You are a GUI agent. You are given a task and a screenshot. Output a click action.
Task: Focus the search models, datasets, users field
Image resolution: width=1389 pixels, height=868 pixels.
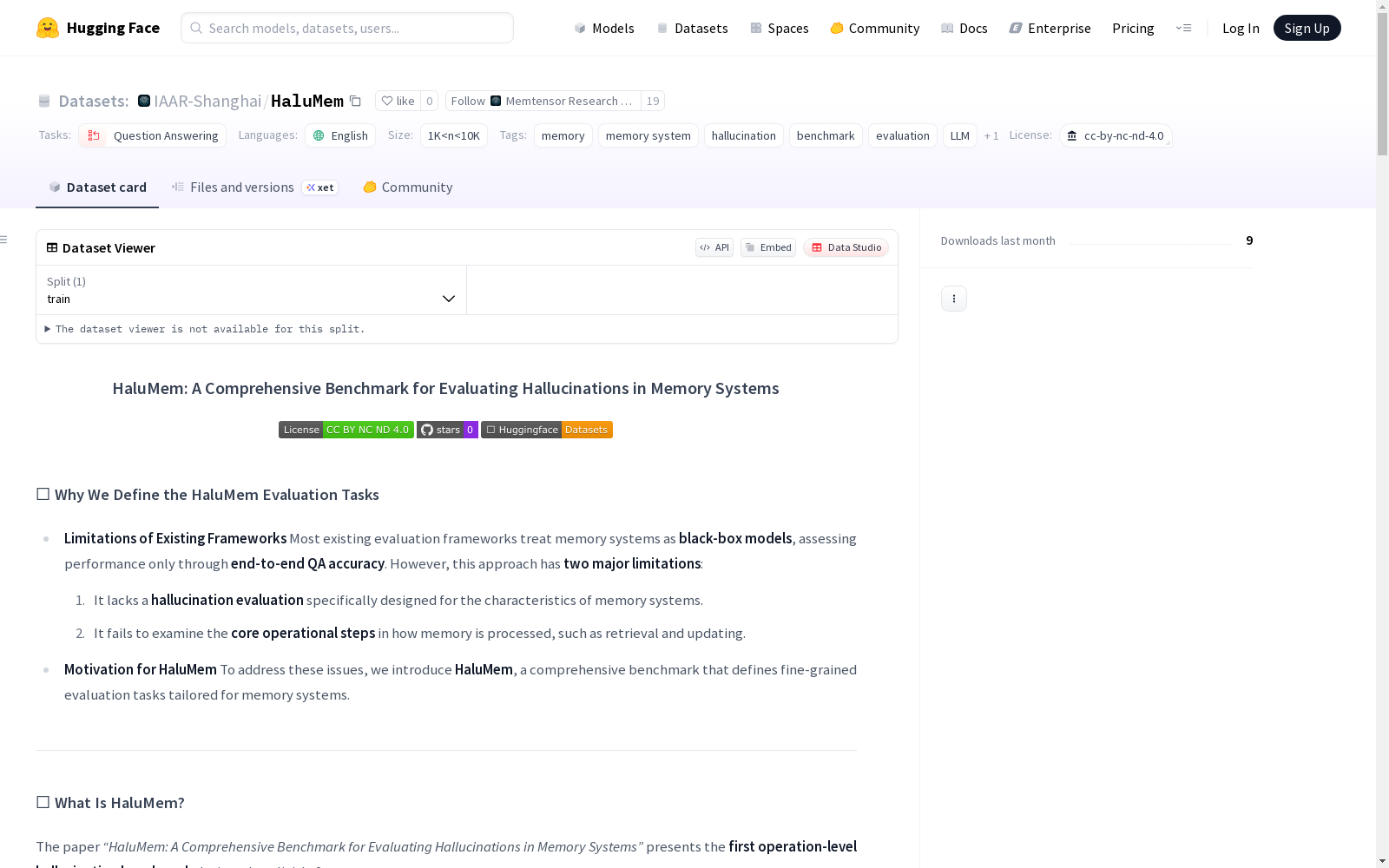point(347,28)
